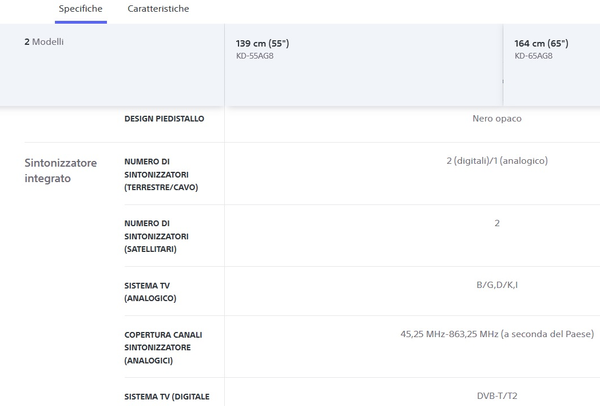The width and height of the screenshot is (600, 406).
Task: Select the 164 cm (65") model column
Action: [x=541, y=44]
